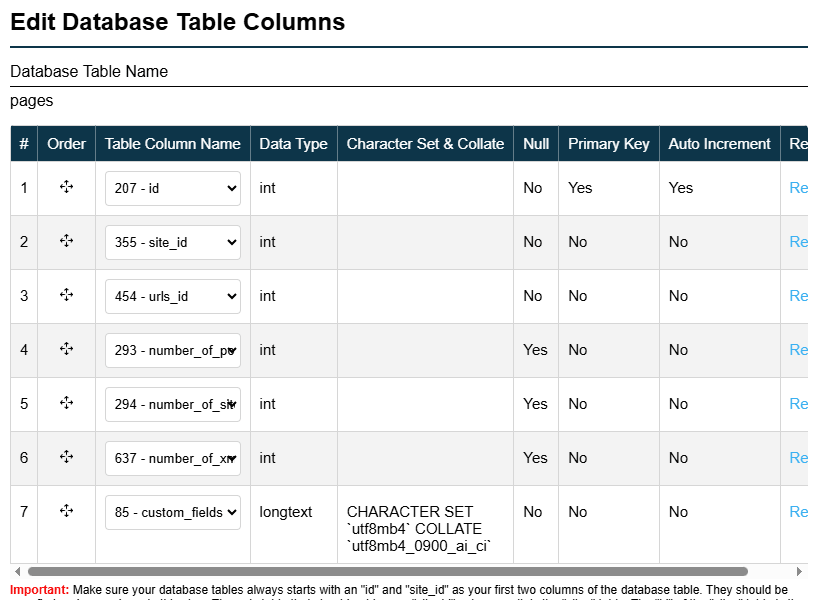
Task: Click the 'Table Column Name' header
Action: tap(173, 143)
